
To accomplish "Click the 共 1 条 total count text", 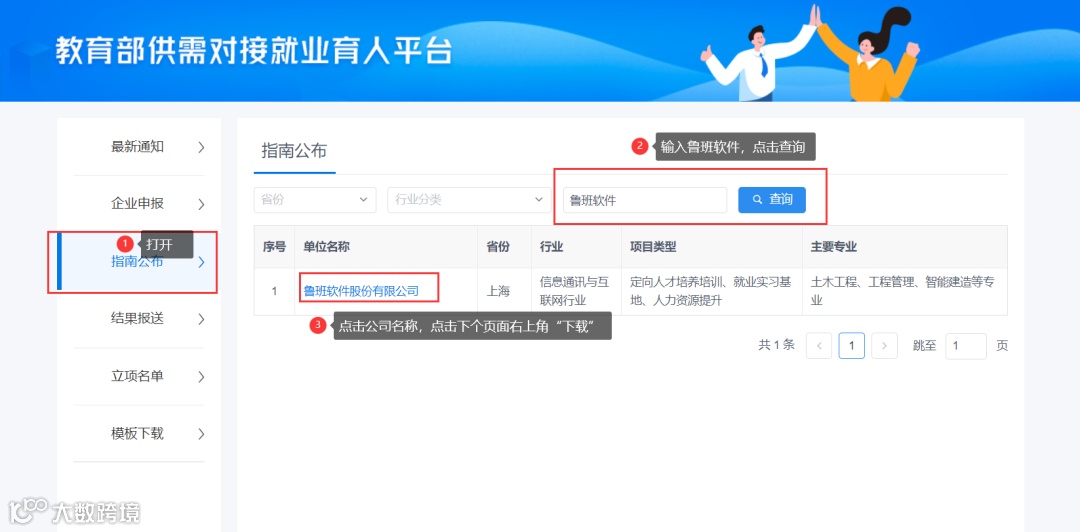I will 776,345.
